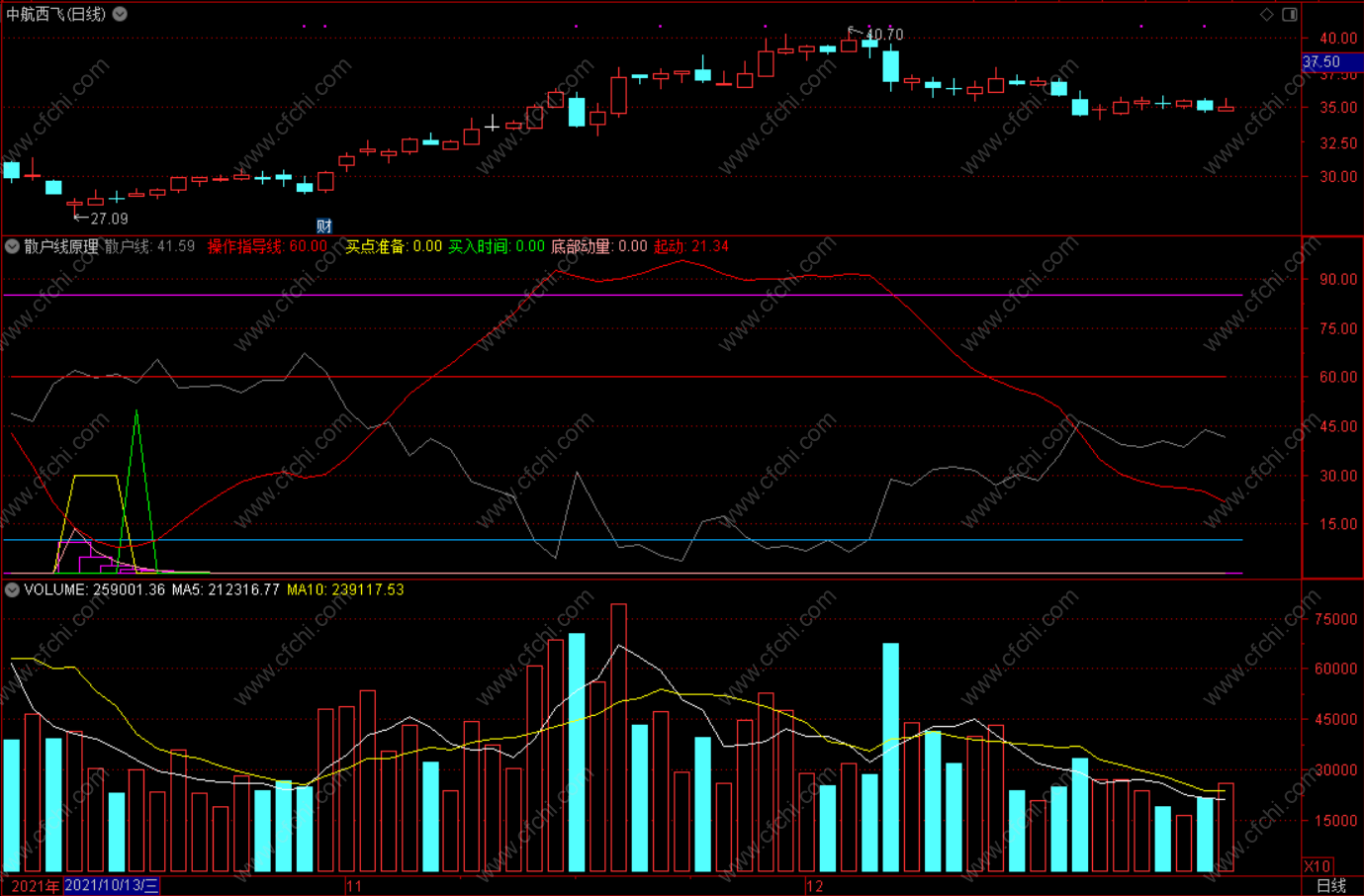Click the 11 month marker on the time axis
Viewport: 1364px width, 896px height.
(x=354, y=885)
